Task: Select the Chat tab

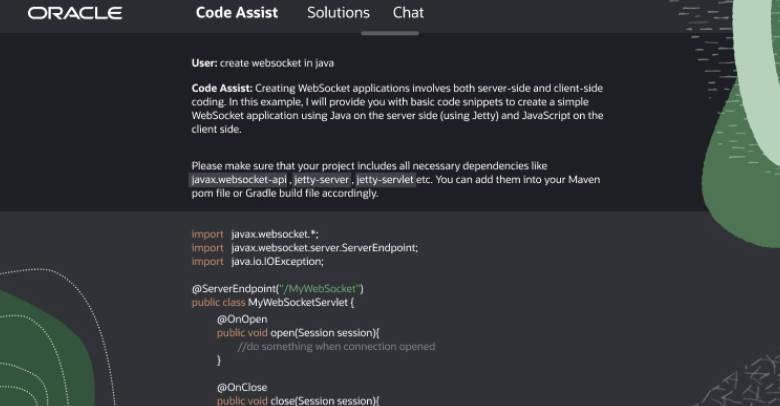Action: coord(408,13)
